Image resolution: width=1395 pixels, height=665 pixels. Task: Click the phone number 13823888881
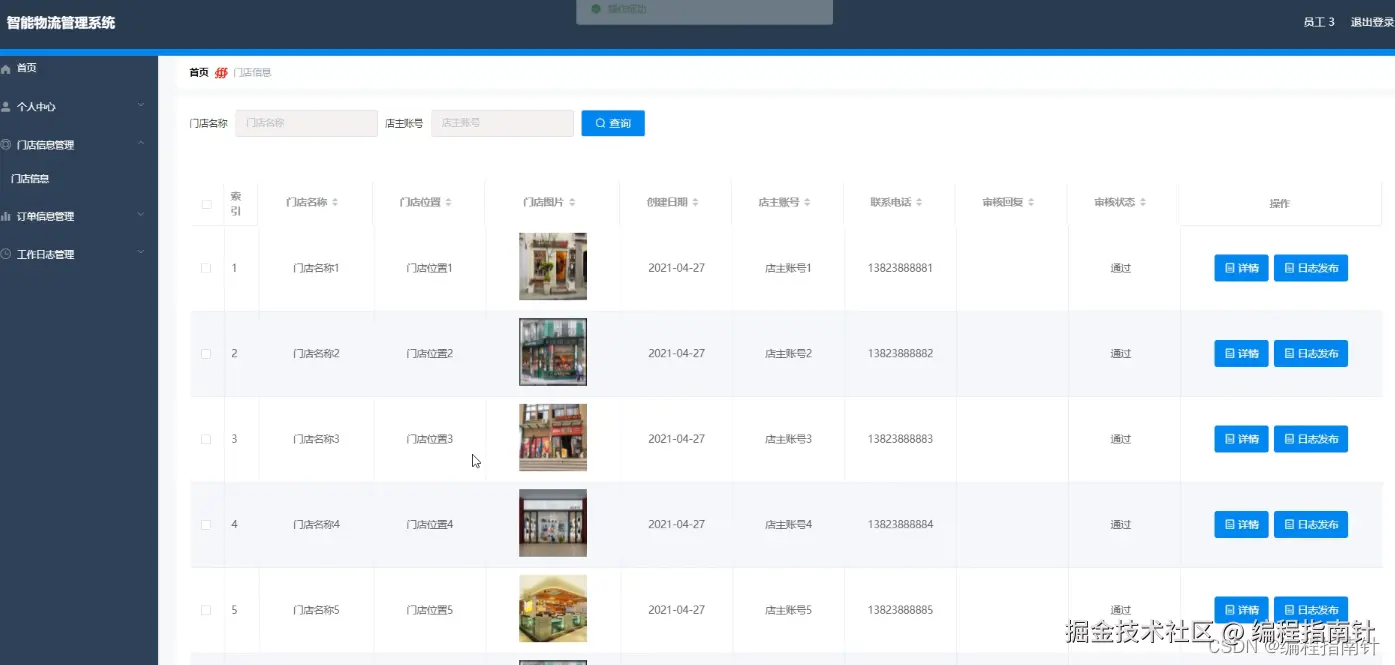pyautogui.click(x=900, y=268)
